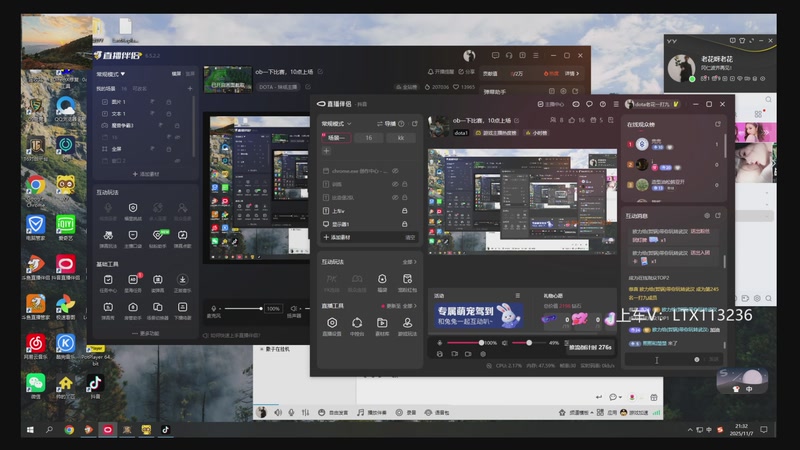Screen dimensions: 800x450
Task: Open 频道模板 dropdown in YY toolbar
Action: click(x=578, y=412)
